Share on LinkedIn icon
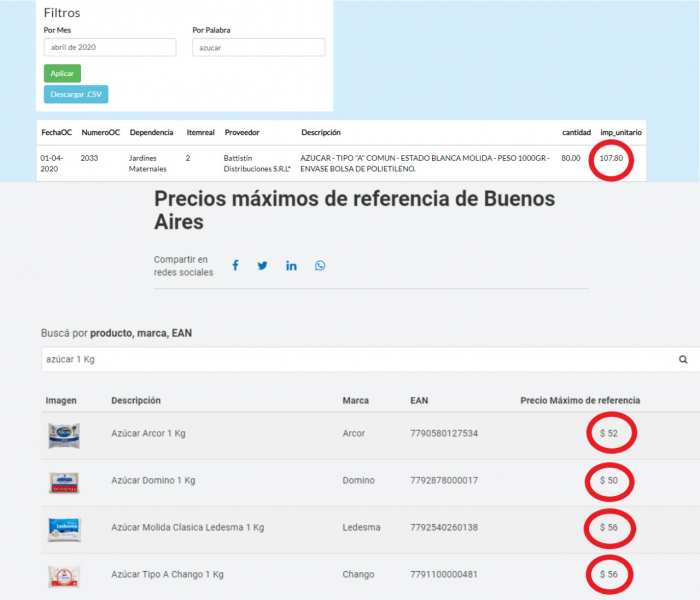 [291, 266]
